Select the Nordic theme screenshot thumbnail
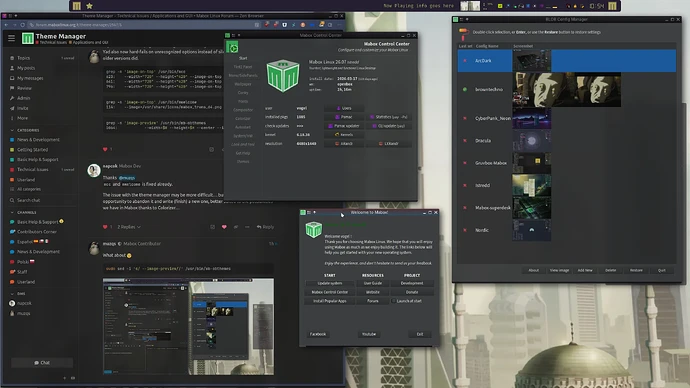The height and width of the screenshot is (388, 690). (x=532, y=230)
